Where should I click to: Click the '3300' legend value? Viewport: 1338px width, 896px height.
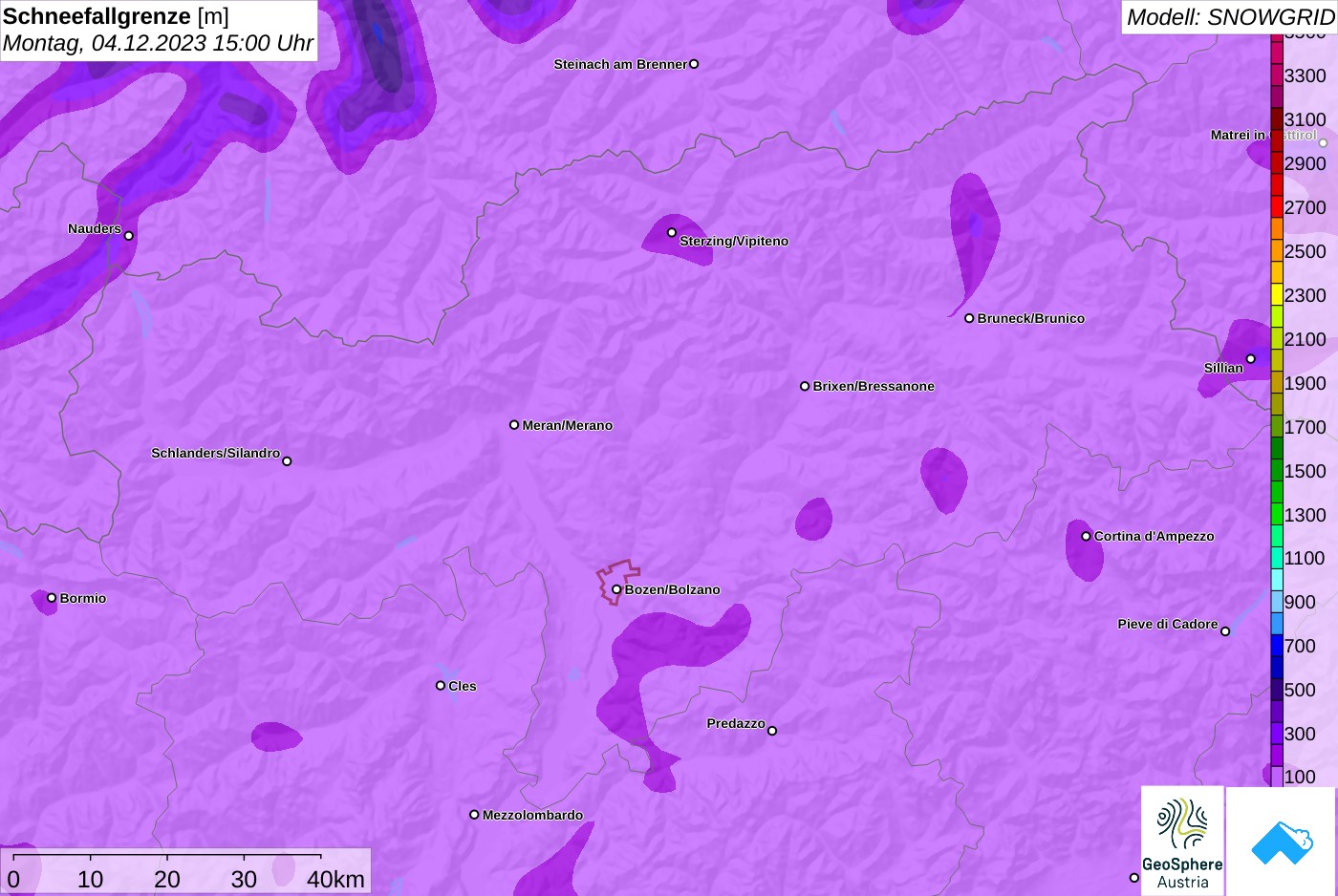click(1306, 75)
